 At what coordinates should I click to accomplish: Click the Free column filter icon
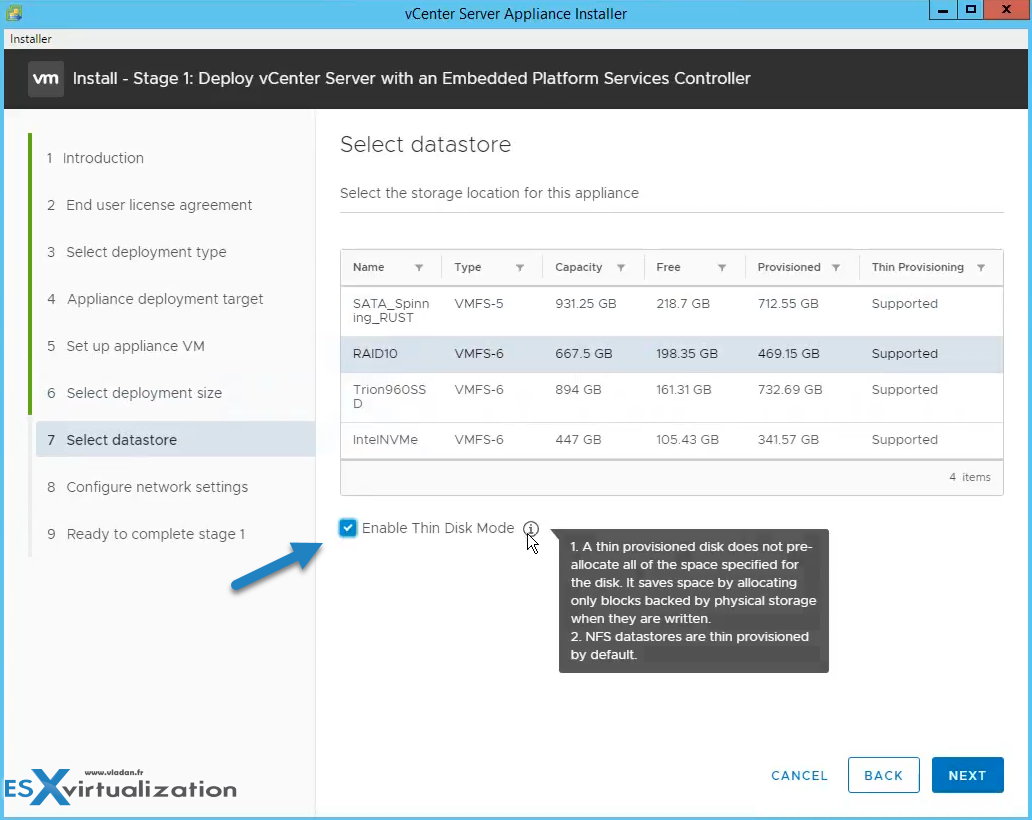pyautogui.click(x=722, y=268)
